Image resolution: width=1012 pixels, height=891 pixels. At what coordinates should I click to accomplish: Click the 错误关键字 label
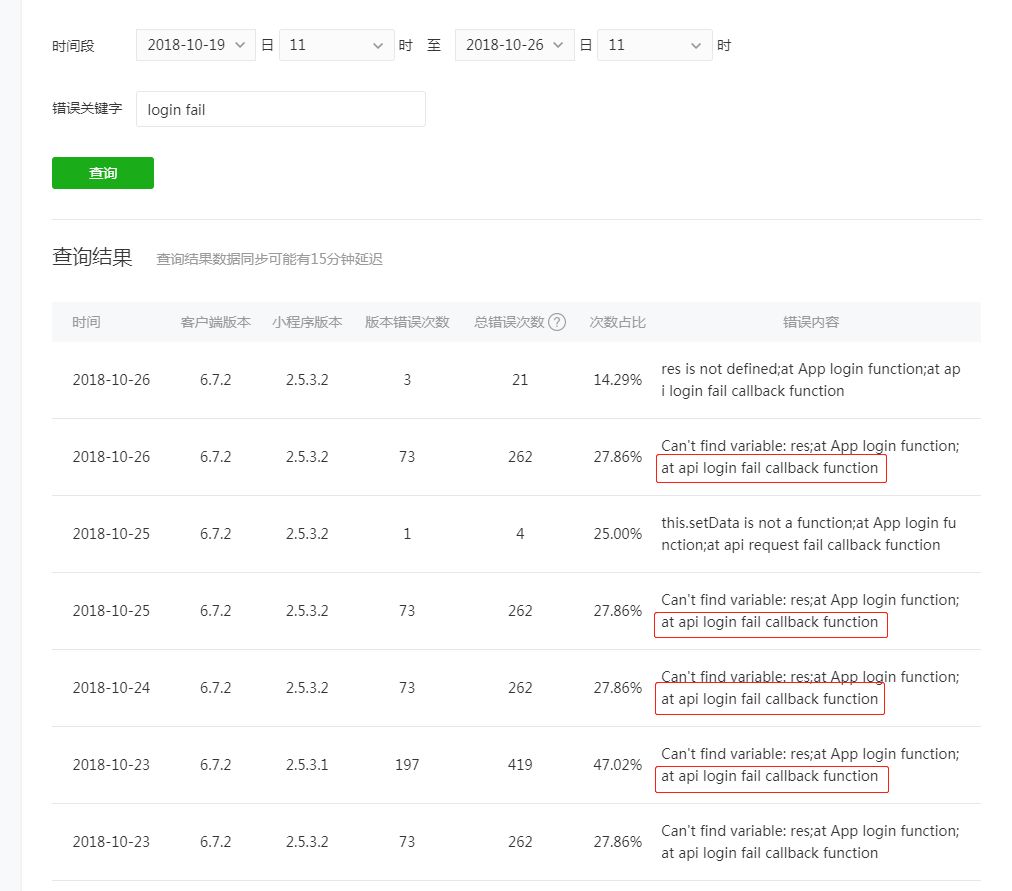[x=87, y=108]
